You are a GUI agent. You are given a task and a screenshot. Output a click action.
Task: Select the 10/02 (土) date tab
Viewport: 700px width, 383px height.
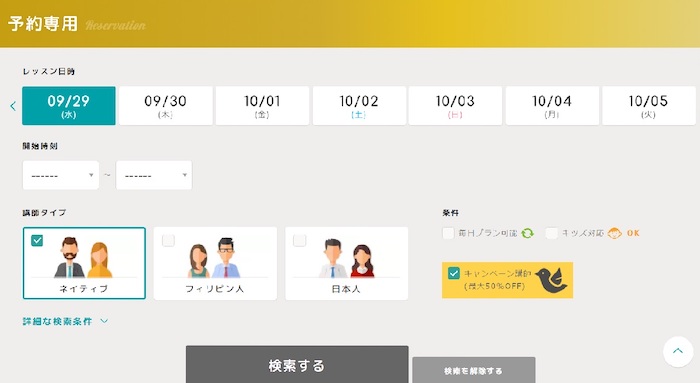[x=359, y=106]
